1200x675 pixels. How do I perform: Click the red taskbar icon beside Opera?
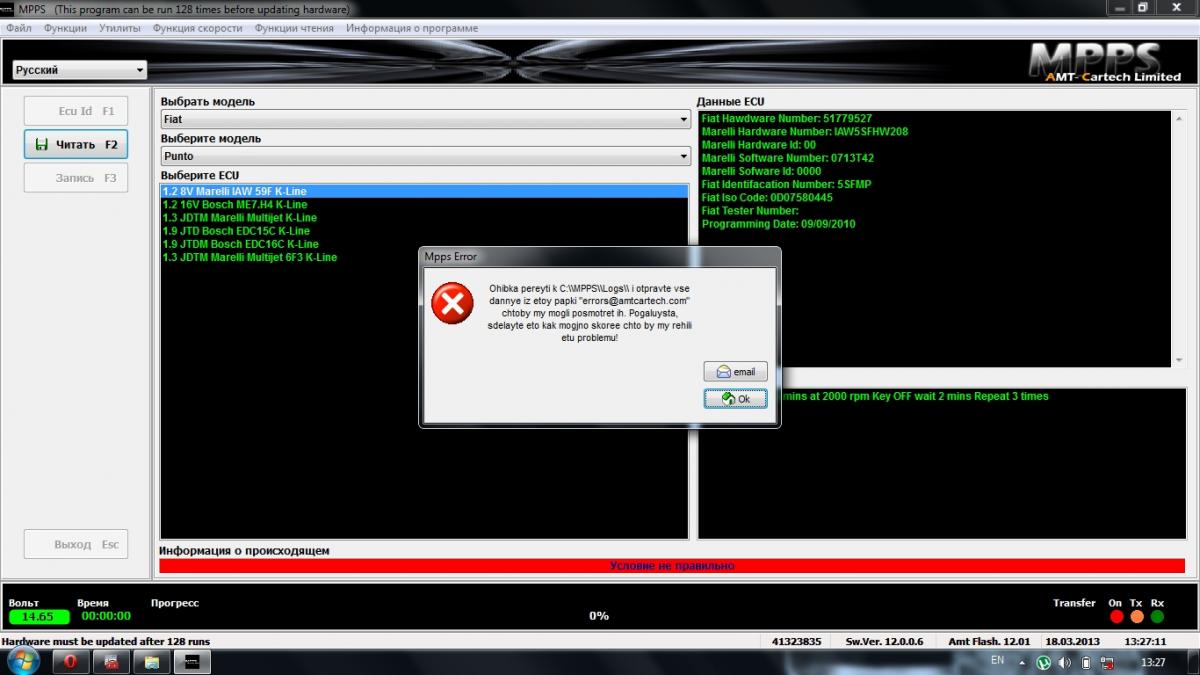(112, 662)
